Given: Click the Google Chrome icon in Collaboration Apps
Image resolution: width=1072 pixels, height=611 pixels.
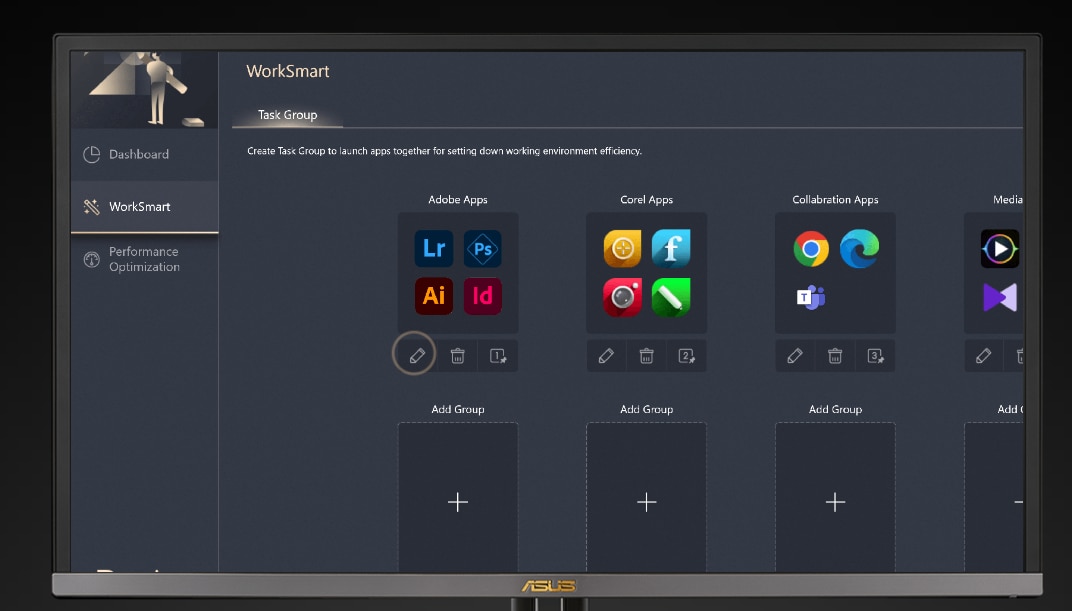Looking at the screenshot, I should pos(811,249).
